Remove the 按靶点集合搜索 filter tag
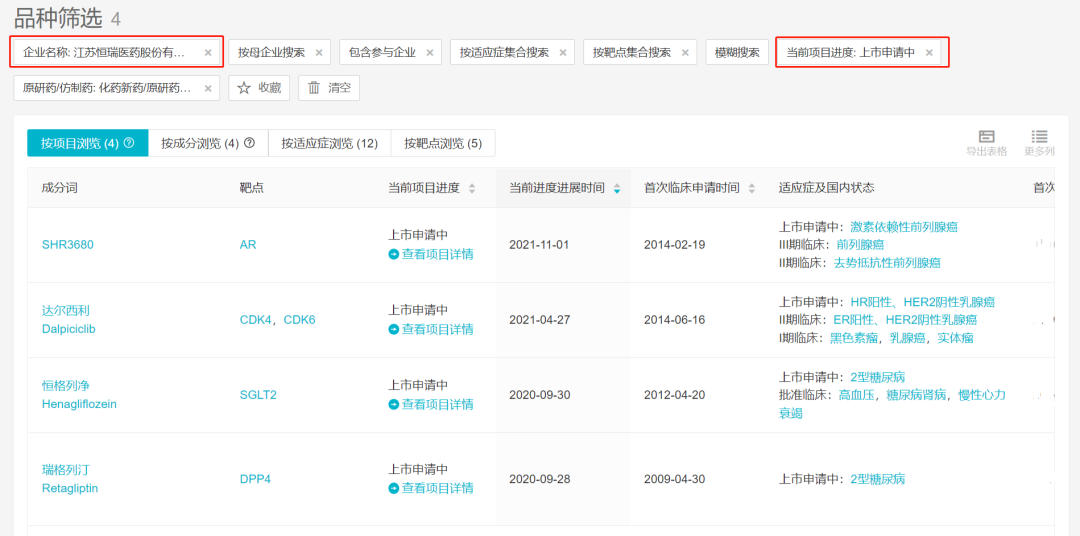The height and width of the screenshot is (536, 1080). 685,52
